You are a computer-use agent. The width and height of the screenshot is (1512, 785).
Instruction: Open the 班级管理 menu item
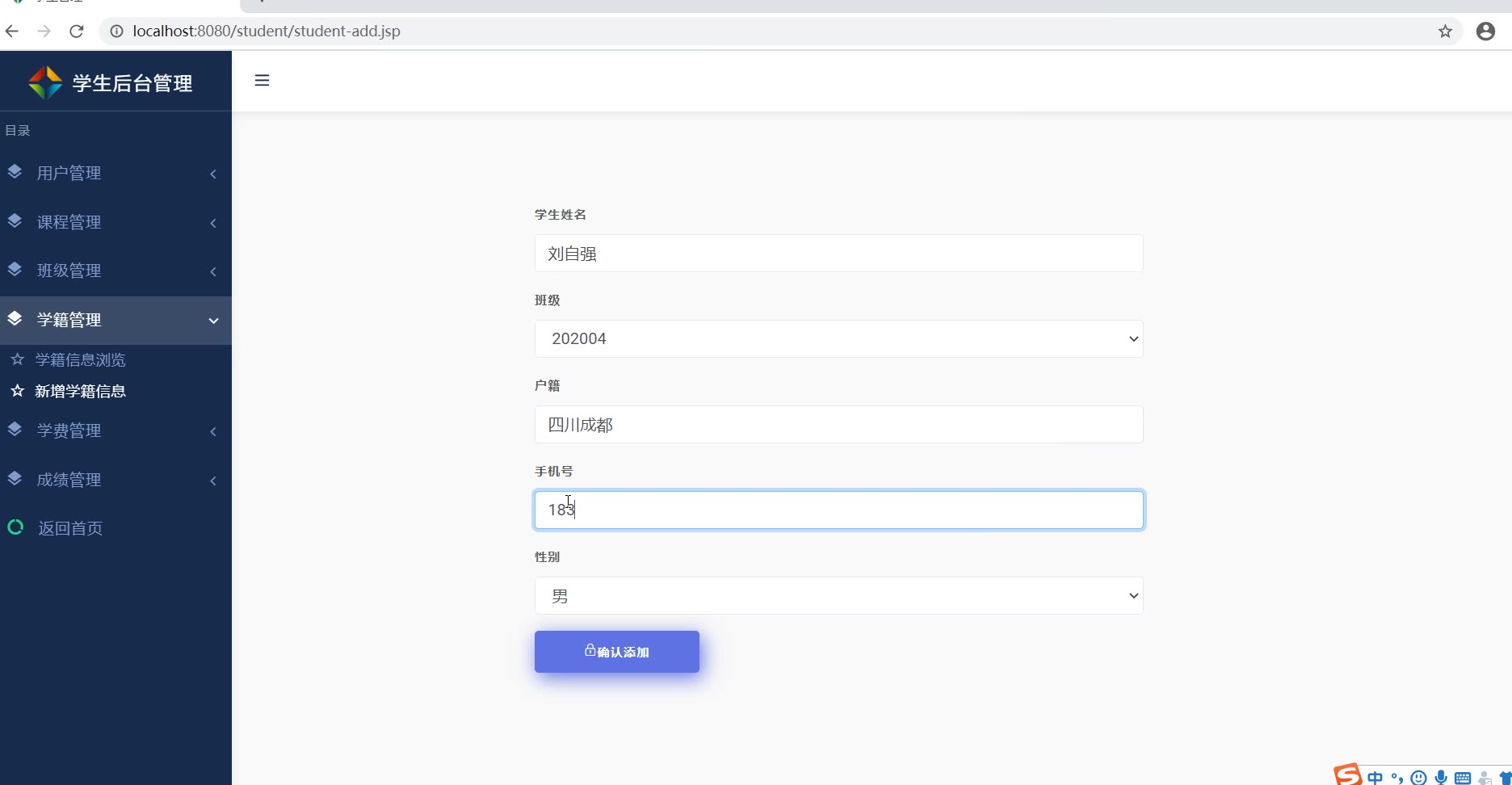pos(115,271)
